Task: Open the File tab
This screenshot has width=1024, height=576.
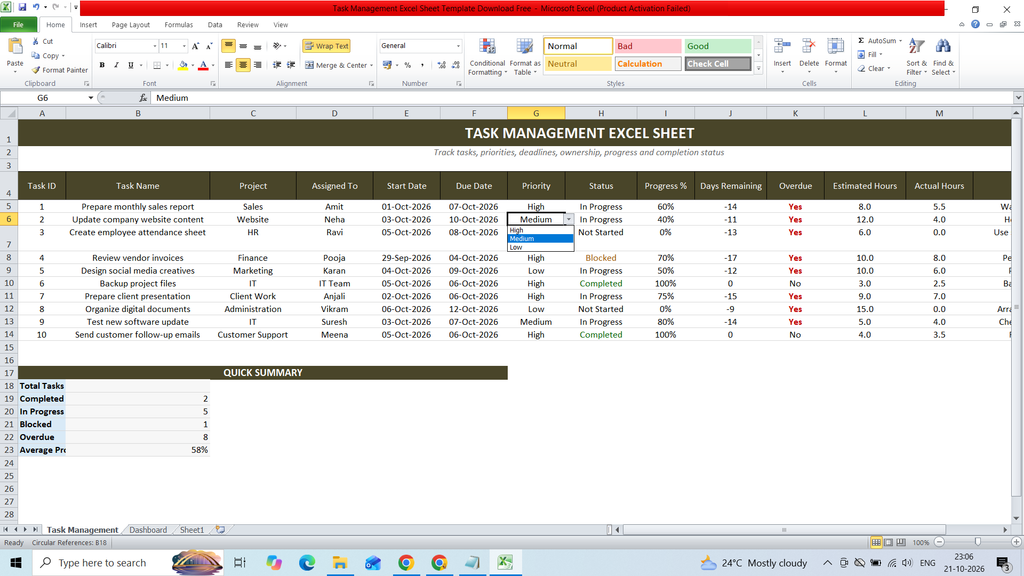Action: pos(18,25)
